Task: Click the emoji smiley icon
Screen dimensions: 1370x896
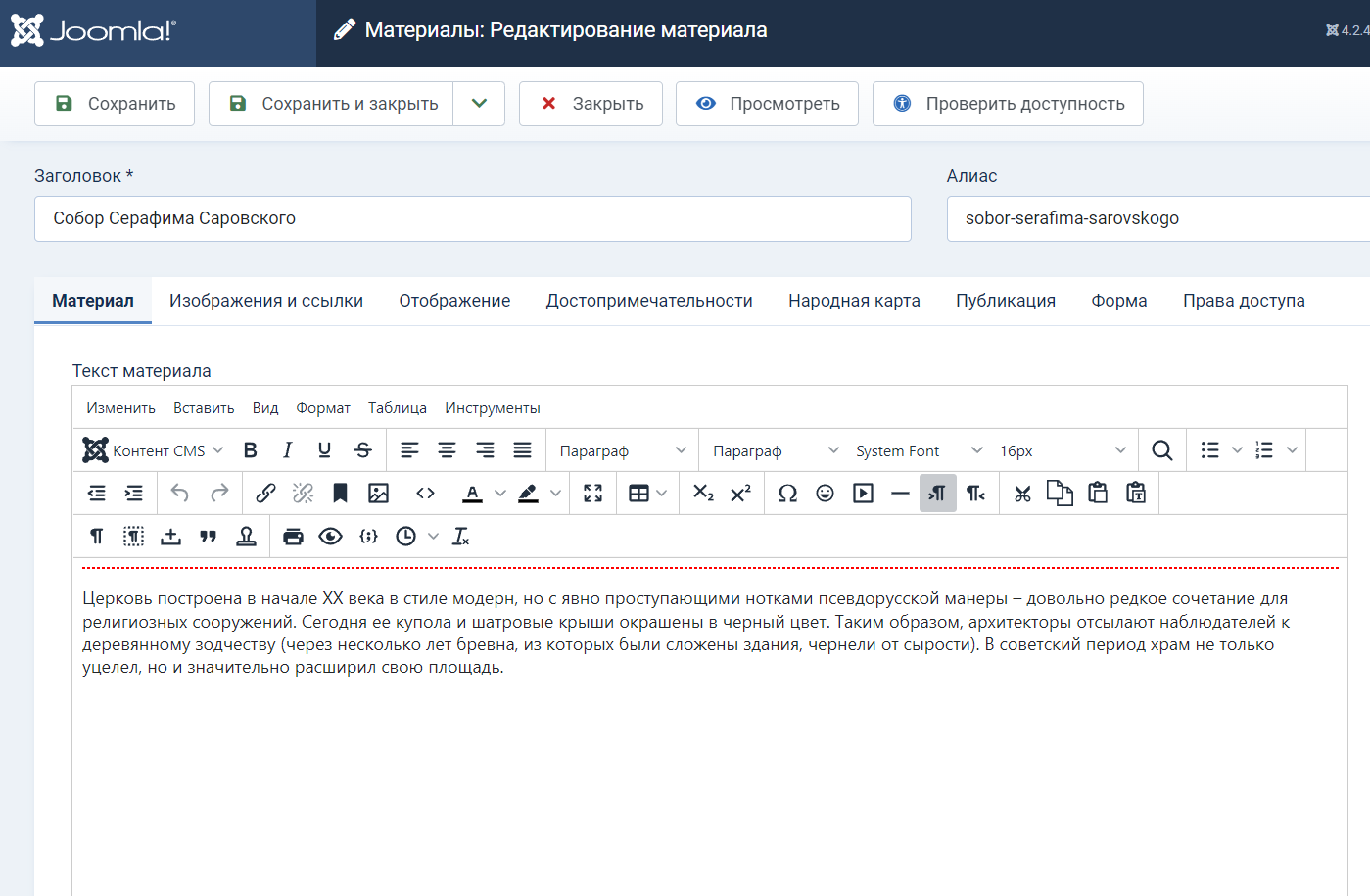Action: coord(825,494)
